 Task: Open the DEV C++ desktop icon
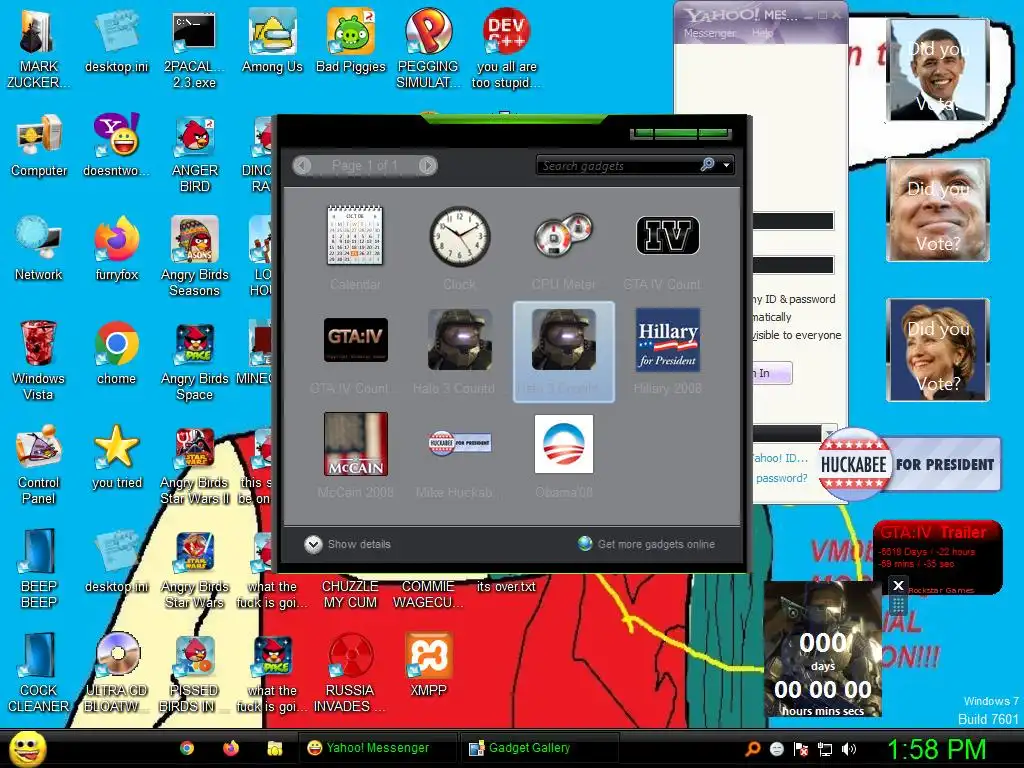pos(506,49)
